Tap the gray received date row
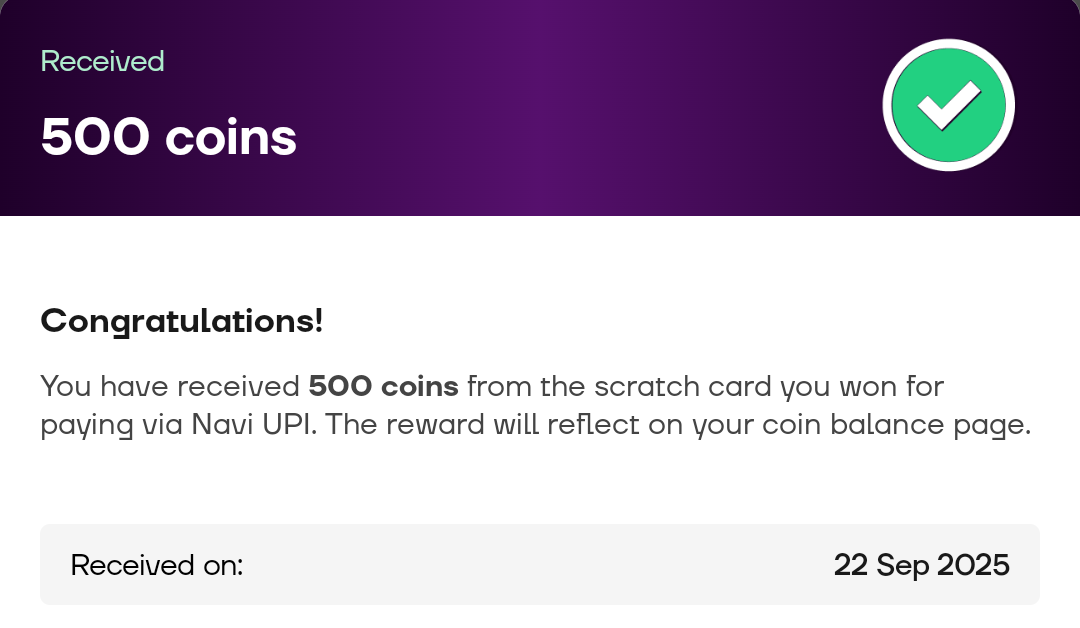The height and width of the screenshot is (628, 1080). (540, 564)
